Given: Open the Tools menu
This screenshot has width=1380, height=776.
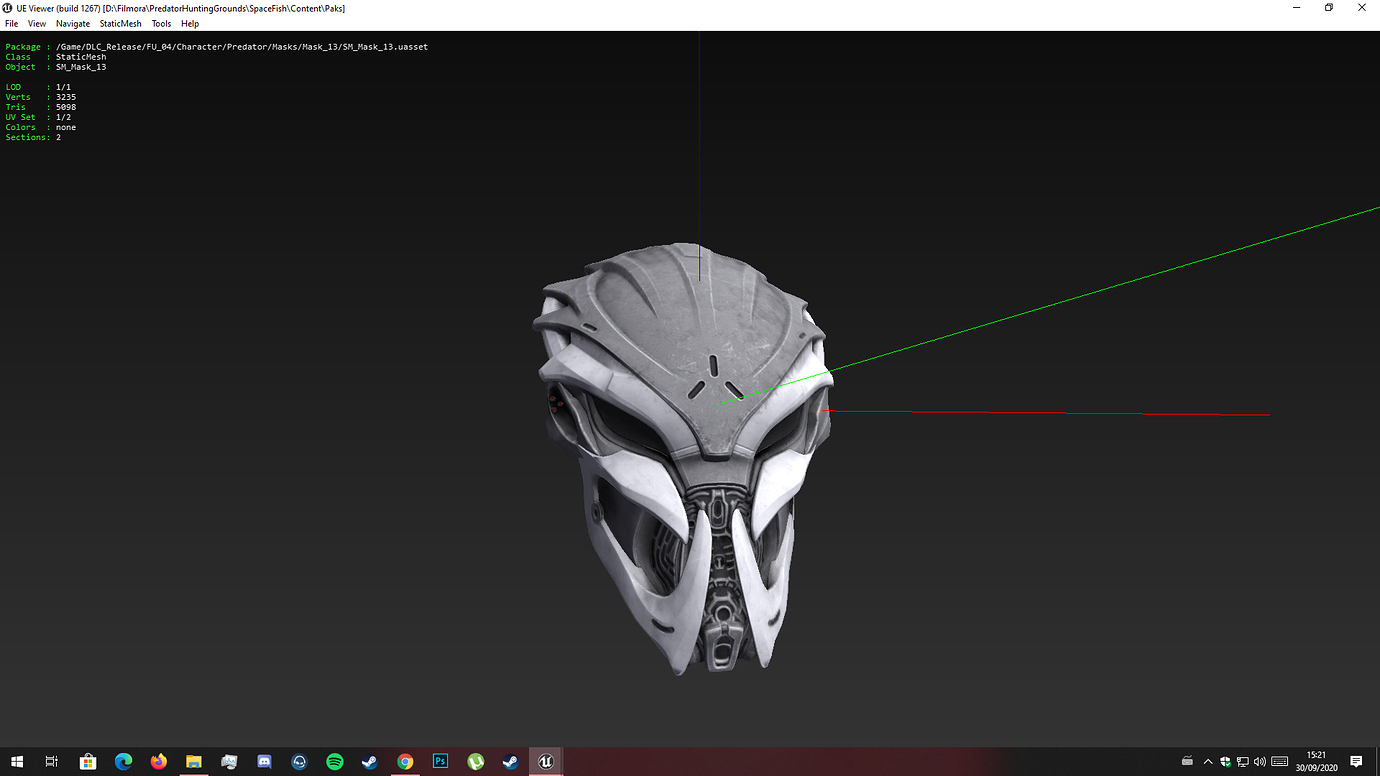Looking at the screenshot, I should click(161, 23).
